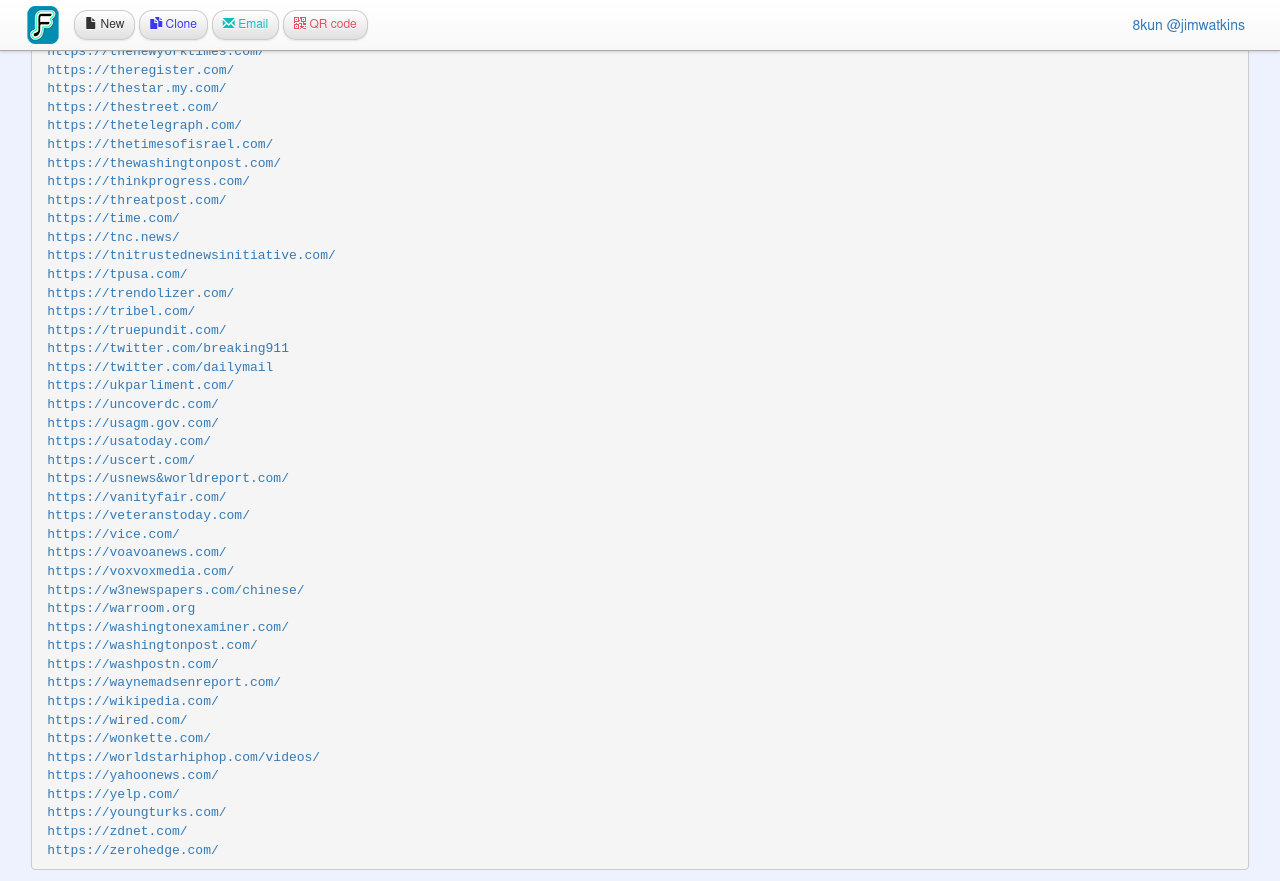Open https://thestar.my.com/ link

point(137,89)
